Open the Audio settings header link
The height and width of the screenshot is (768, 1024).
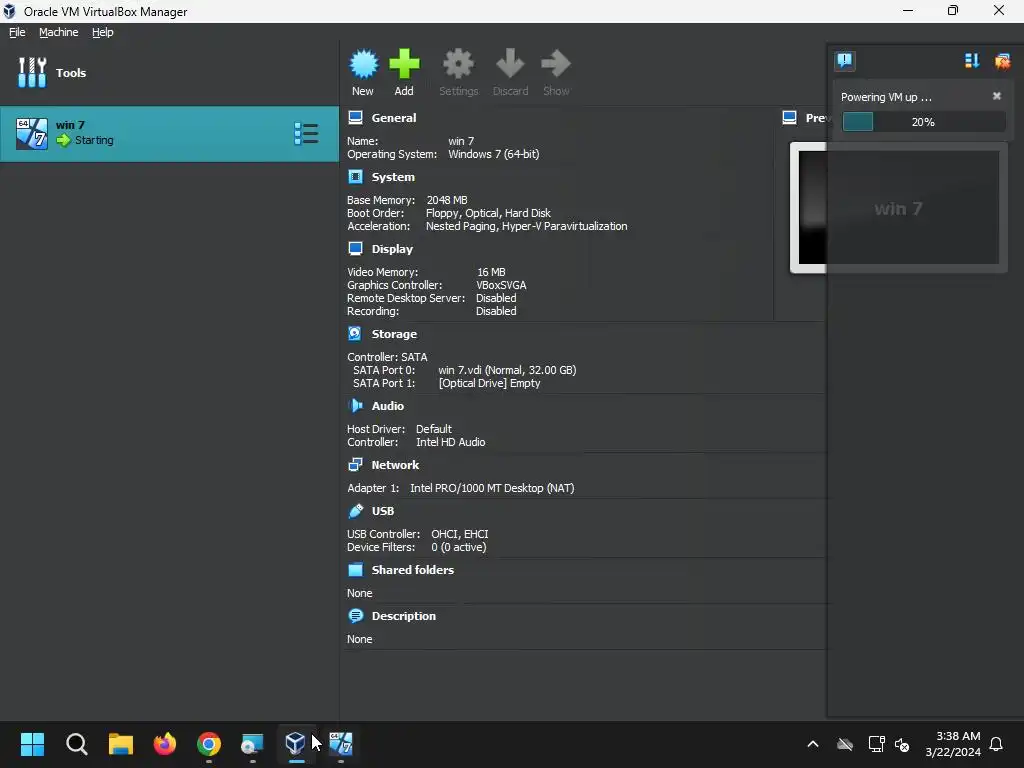pyautogui.click(x=388, y=406)
